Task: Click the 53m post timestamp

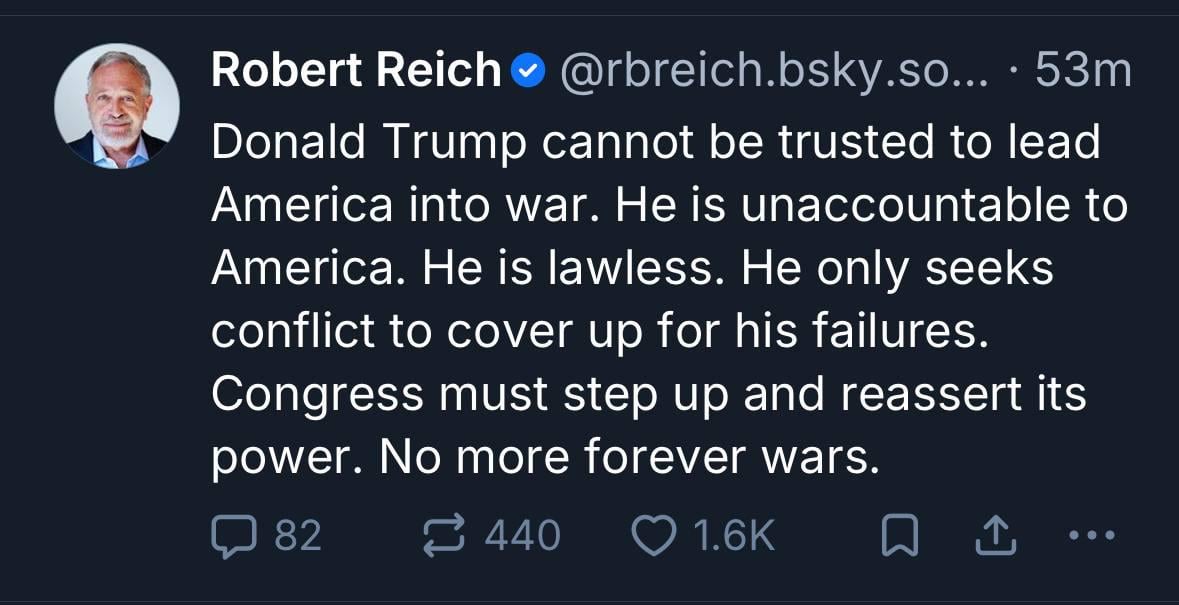Action: [x=1083, y=71]
